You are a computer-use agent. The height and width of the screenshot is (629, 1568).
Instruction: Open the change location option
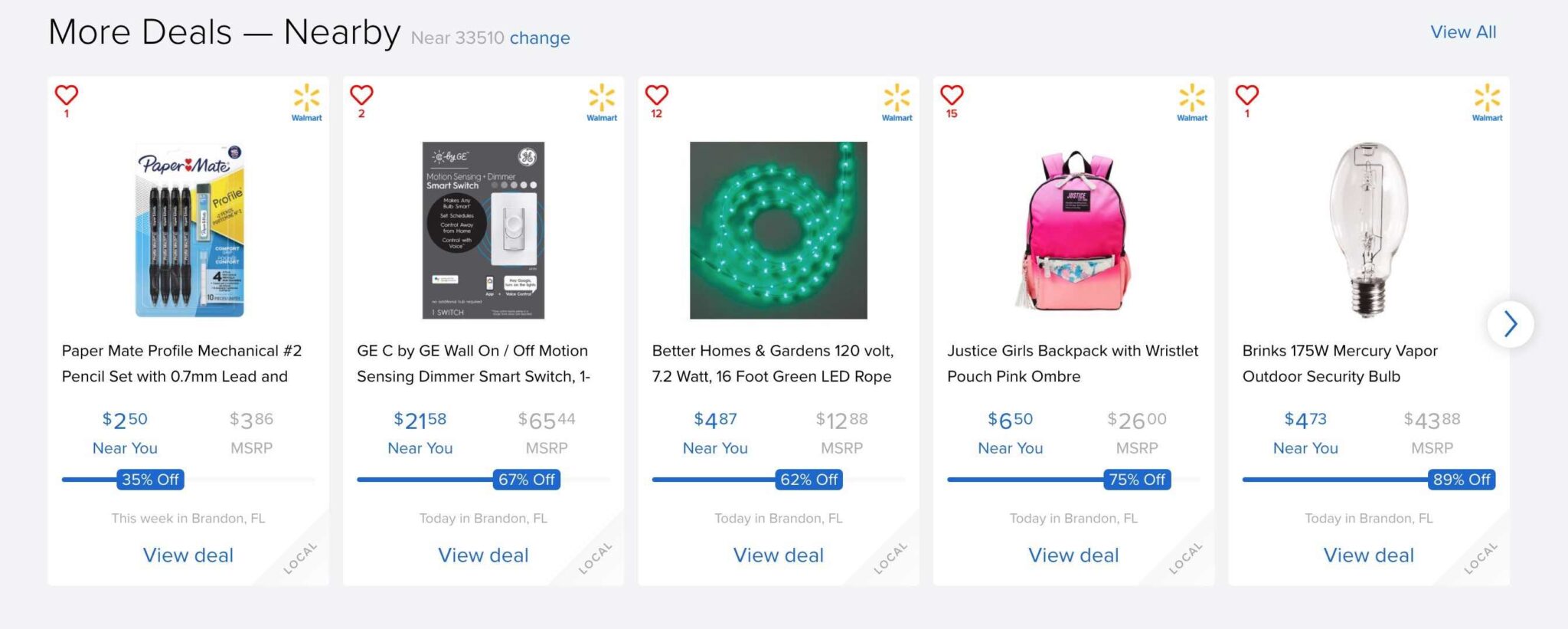pyautogui.click(x=540, y=38)
